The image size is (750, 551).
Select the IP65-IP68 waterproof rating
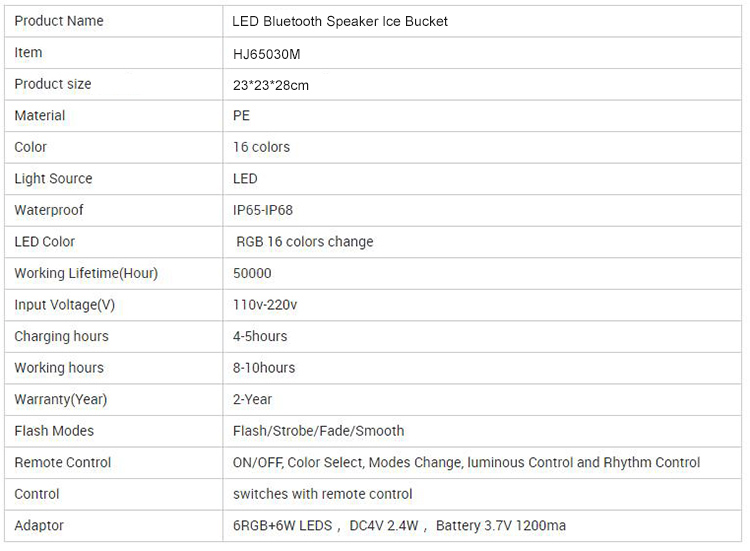(263, 210)
